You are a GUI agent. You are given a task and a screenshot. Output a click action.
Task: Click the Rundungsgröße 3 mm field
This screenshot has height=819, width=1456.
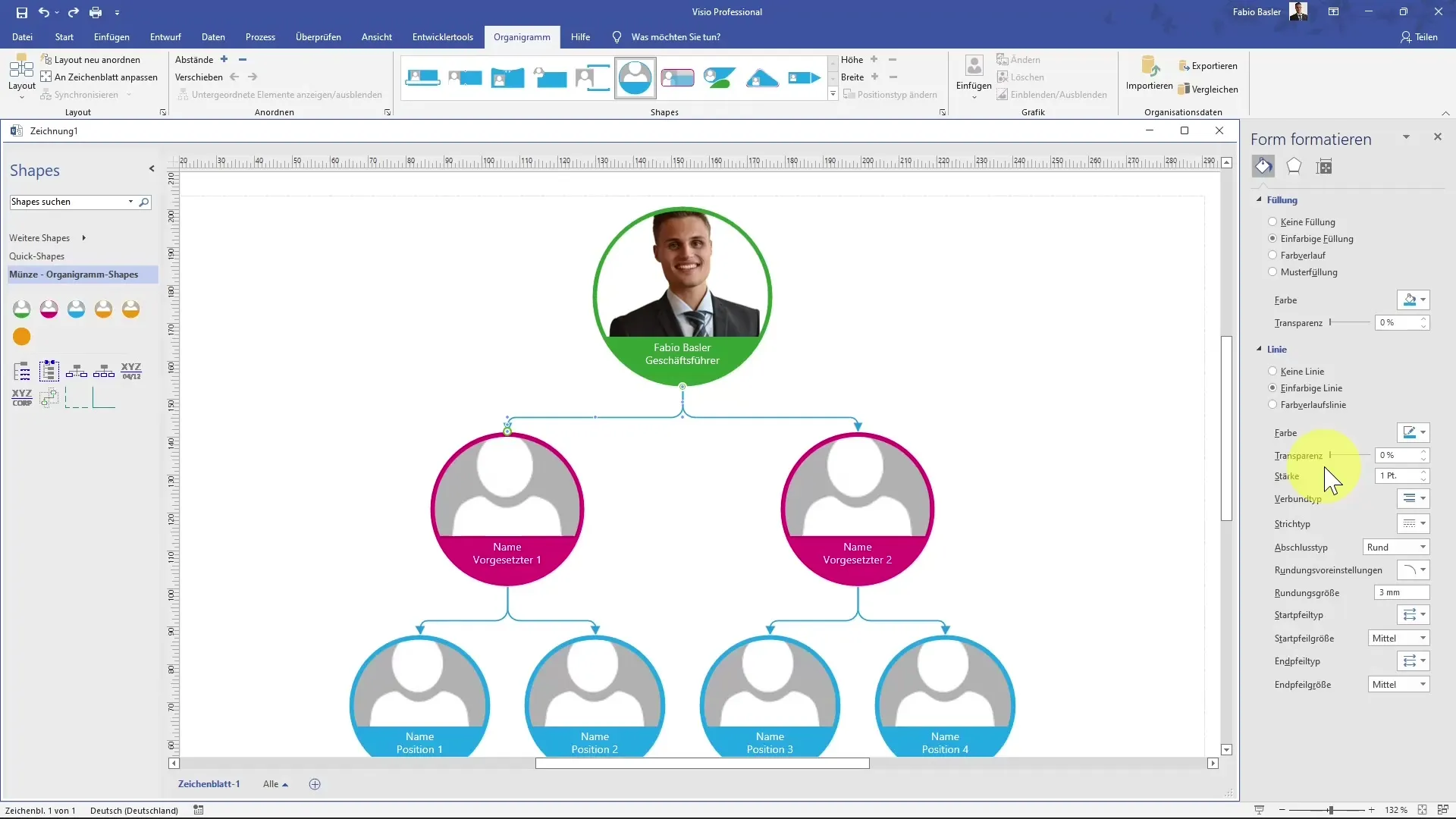[1401, 593]
